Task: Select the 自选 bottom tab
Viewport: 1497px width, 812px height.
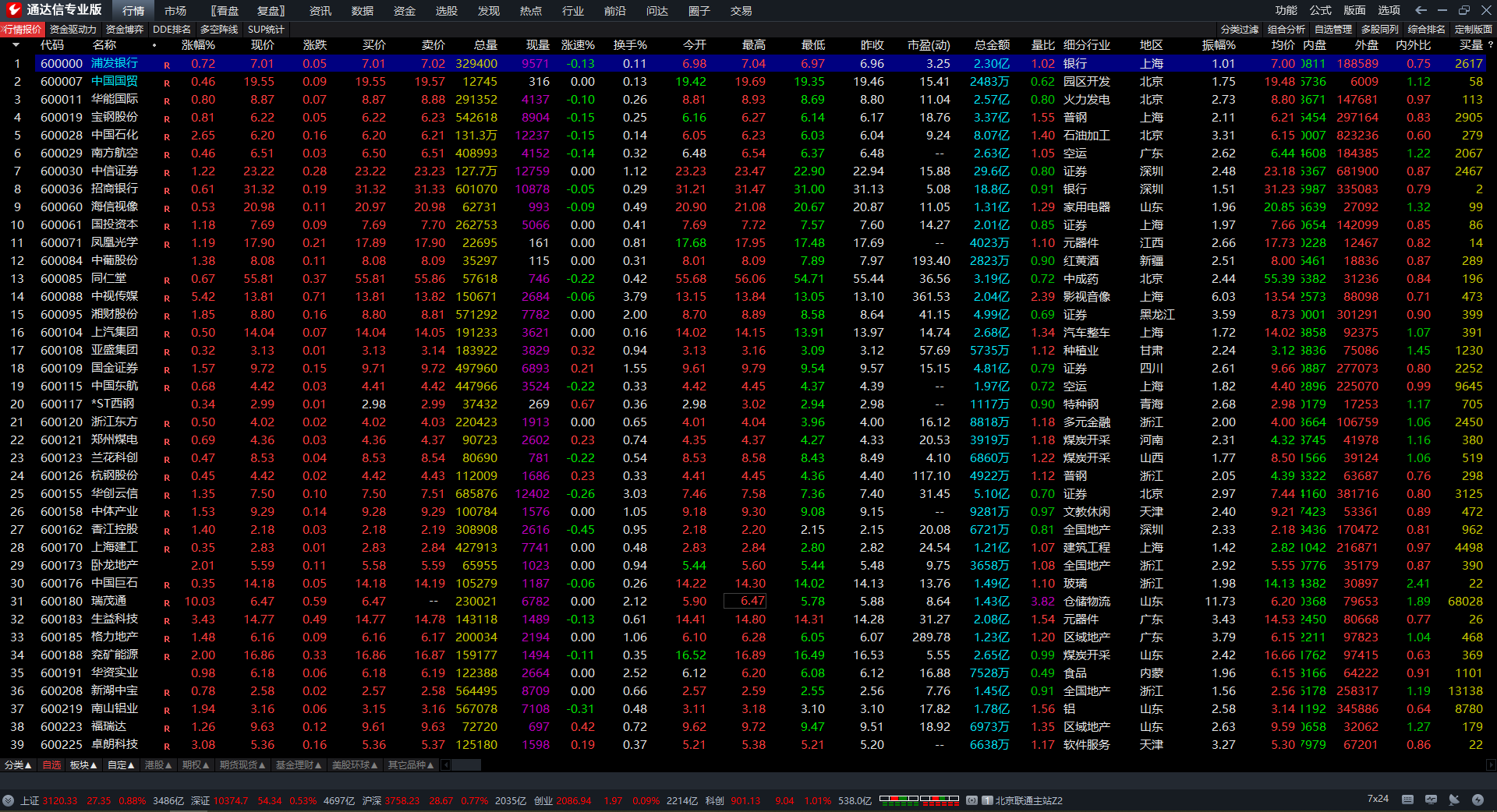Action: coord(51,765)
